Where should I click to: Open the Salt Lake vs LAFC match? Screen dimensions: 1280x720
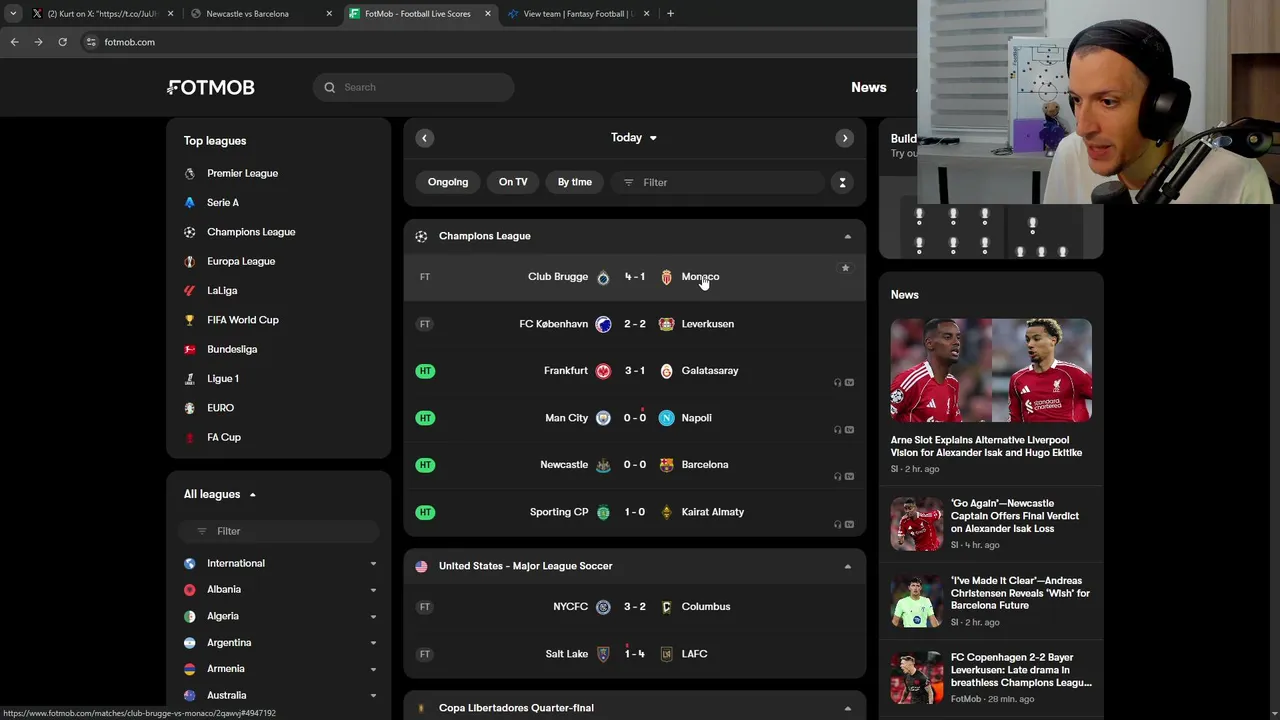[x=634, y=654]
